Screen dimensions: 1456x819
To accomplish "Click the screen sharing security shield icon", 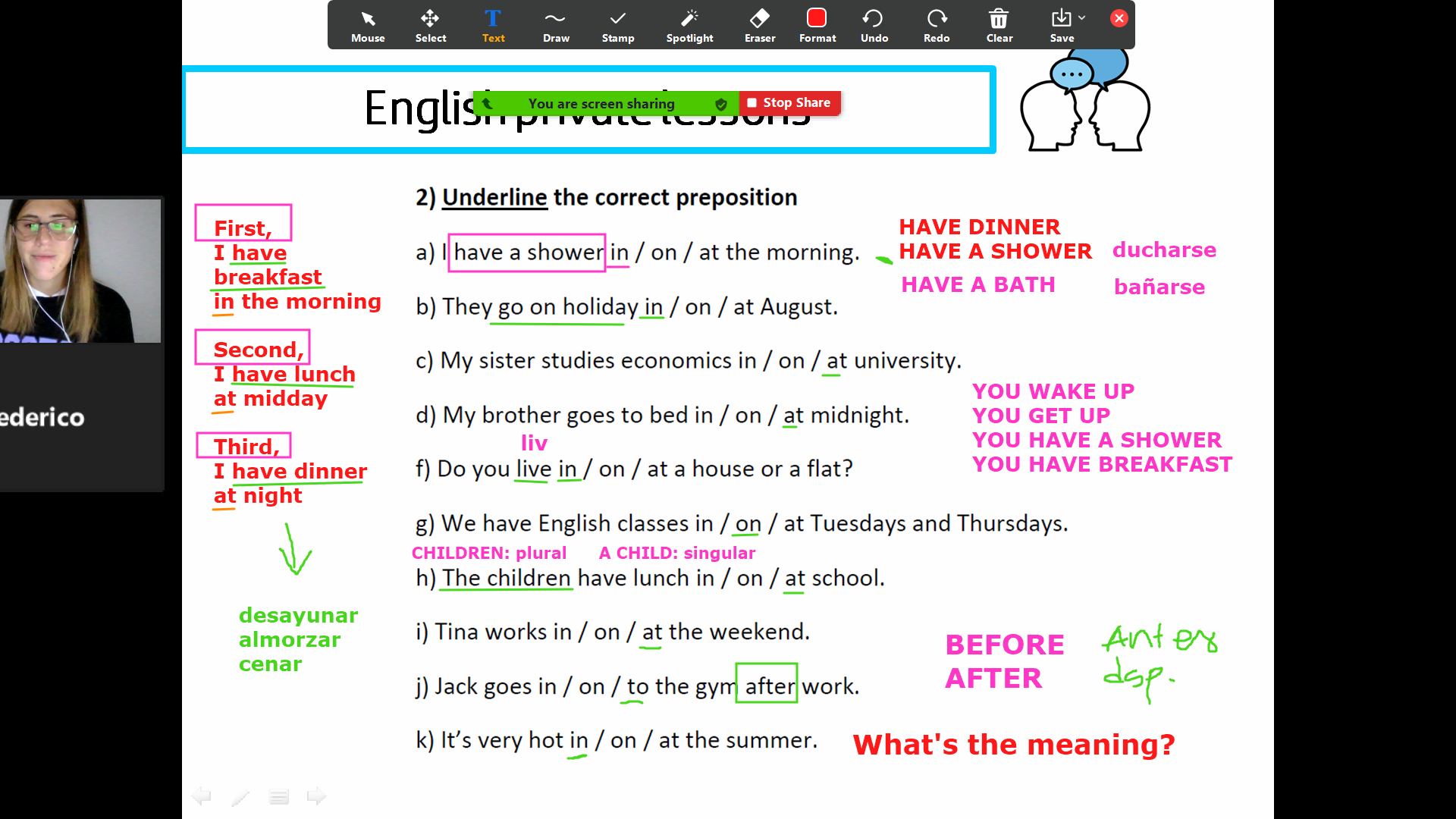I will click(721, 104).
